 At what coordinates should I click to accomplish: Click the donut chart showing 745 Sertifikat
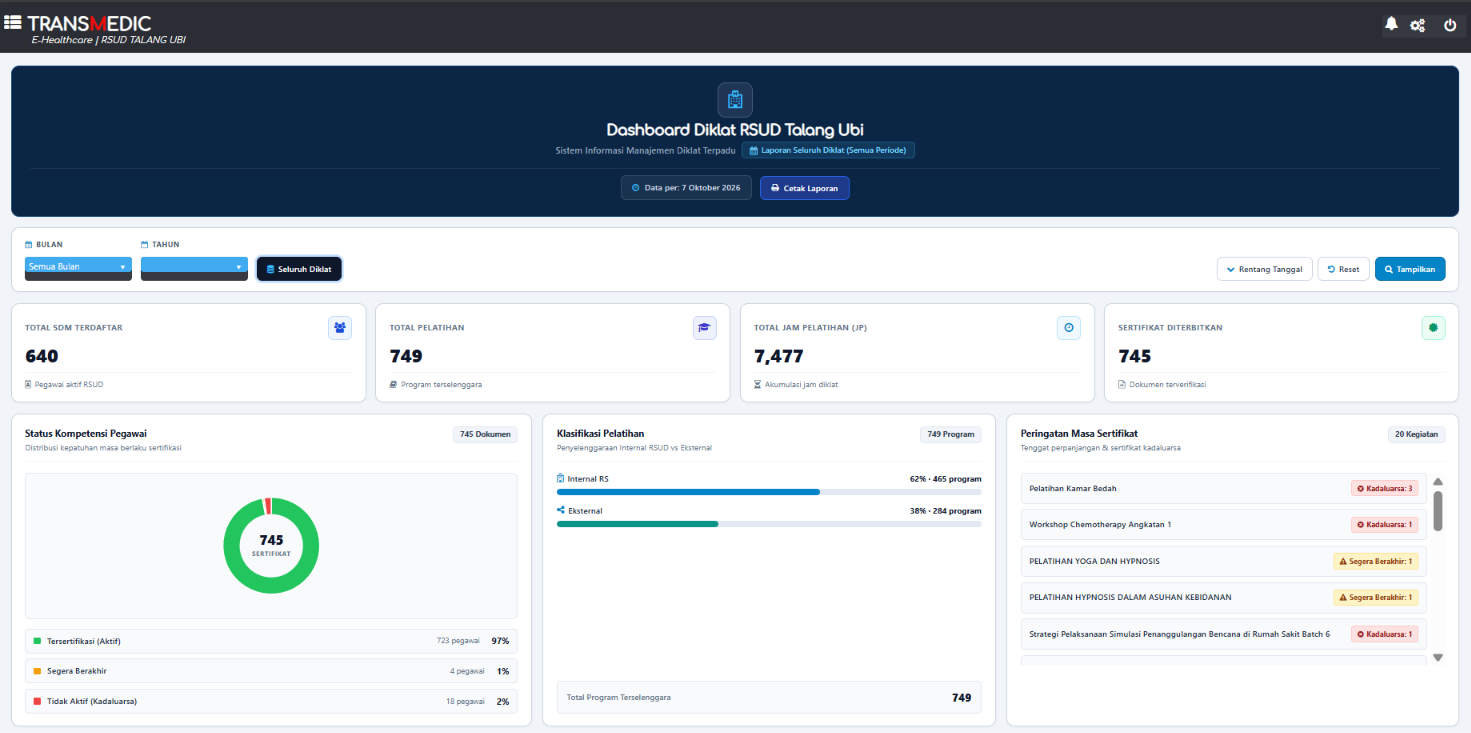coord(271,545)
